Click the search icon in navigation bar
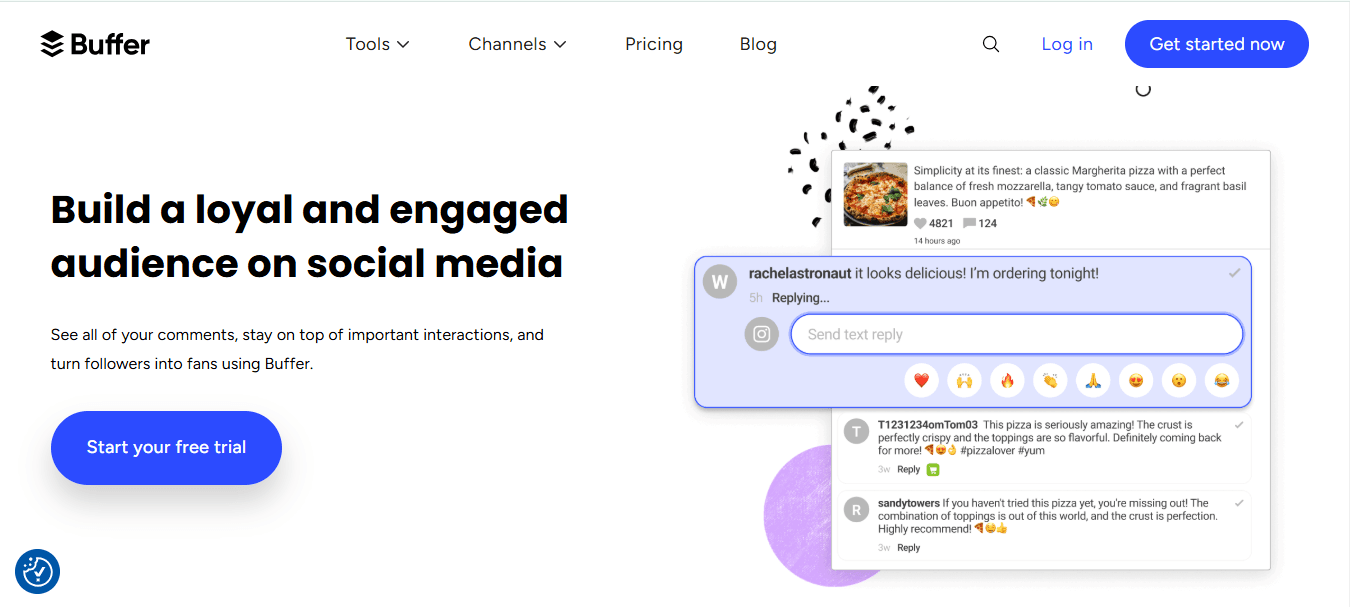 tap(990, 44)
